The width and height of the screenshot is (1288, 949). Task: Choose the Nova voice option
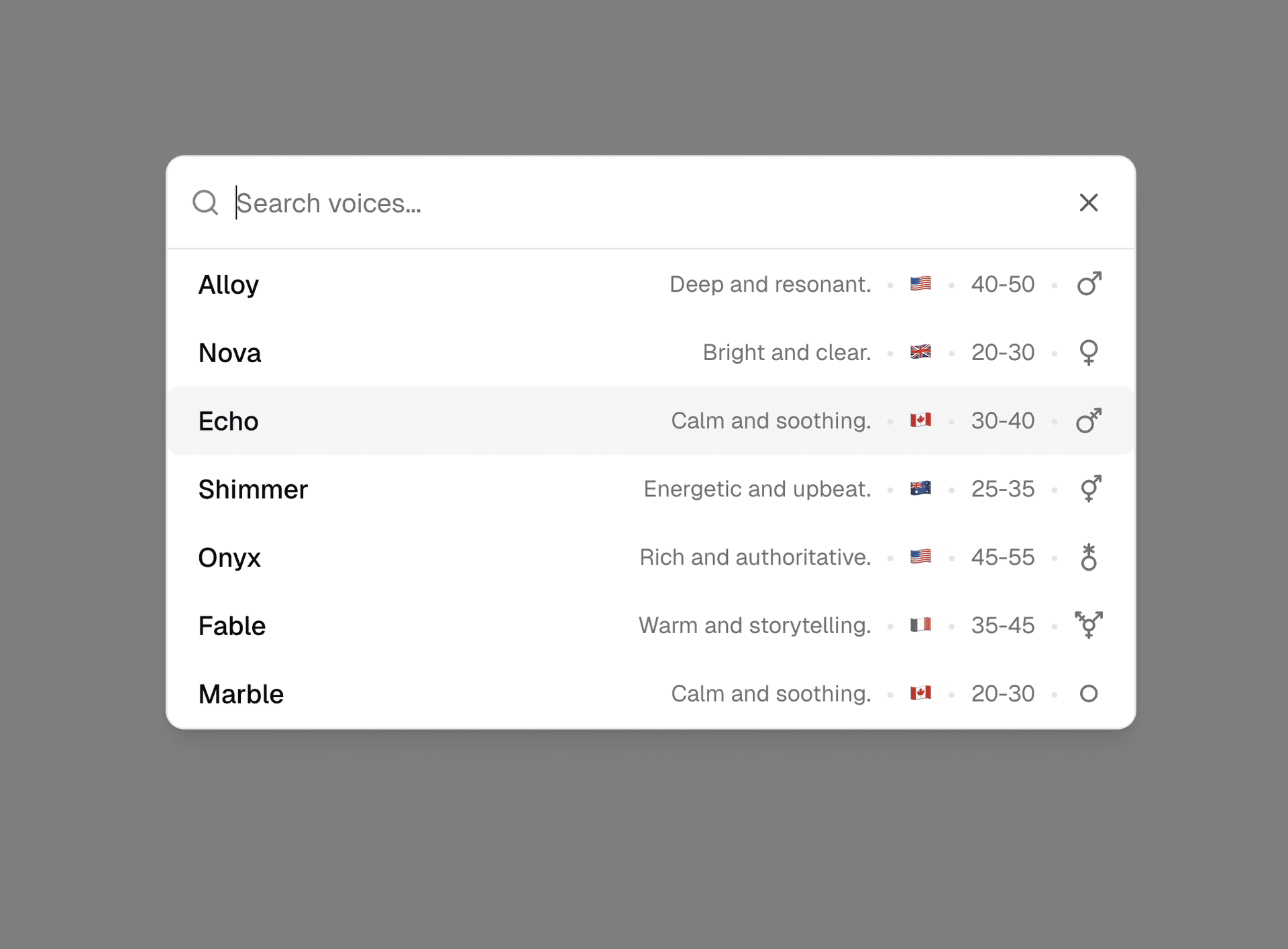(x=229, y=353)
